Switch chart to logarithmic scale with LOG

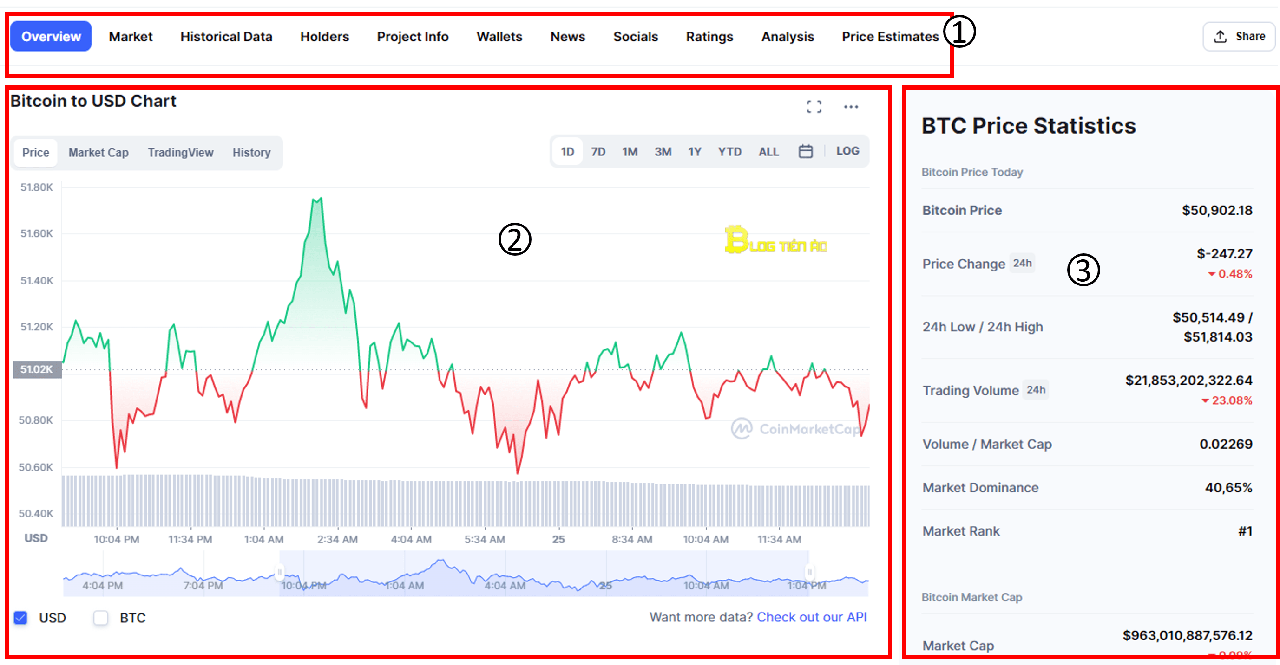[847, 151]
